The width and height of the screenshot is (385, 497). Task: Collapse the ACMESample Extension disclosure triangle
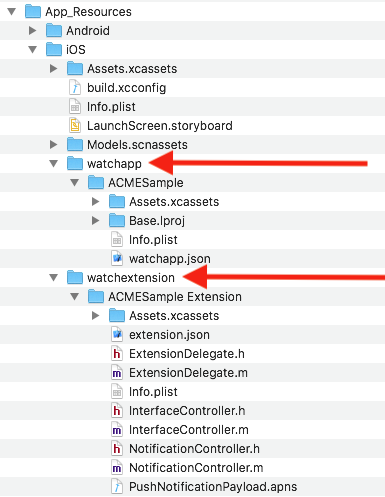tap(75, 297)
